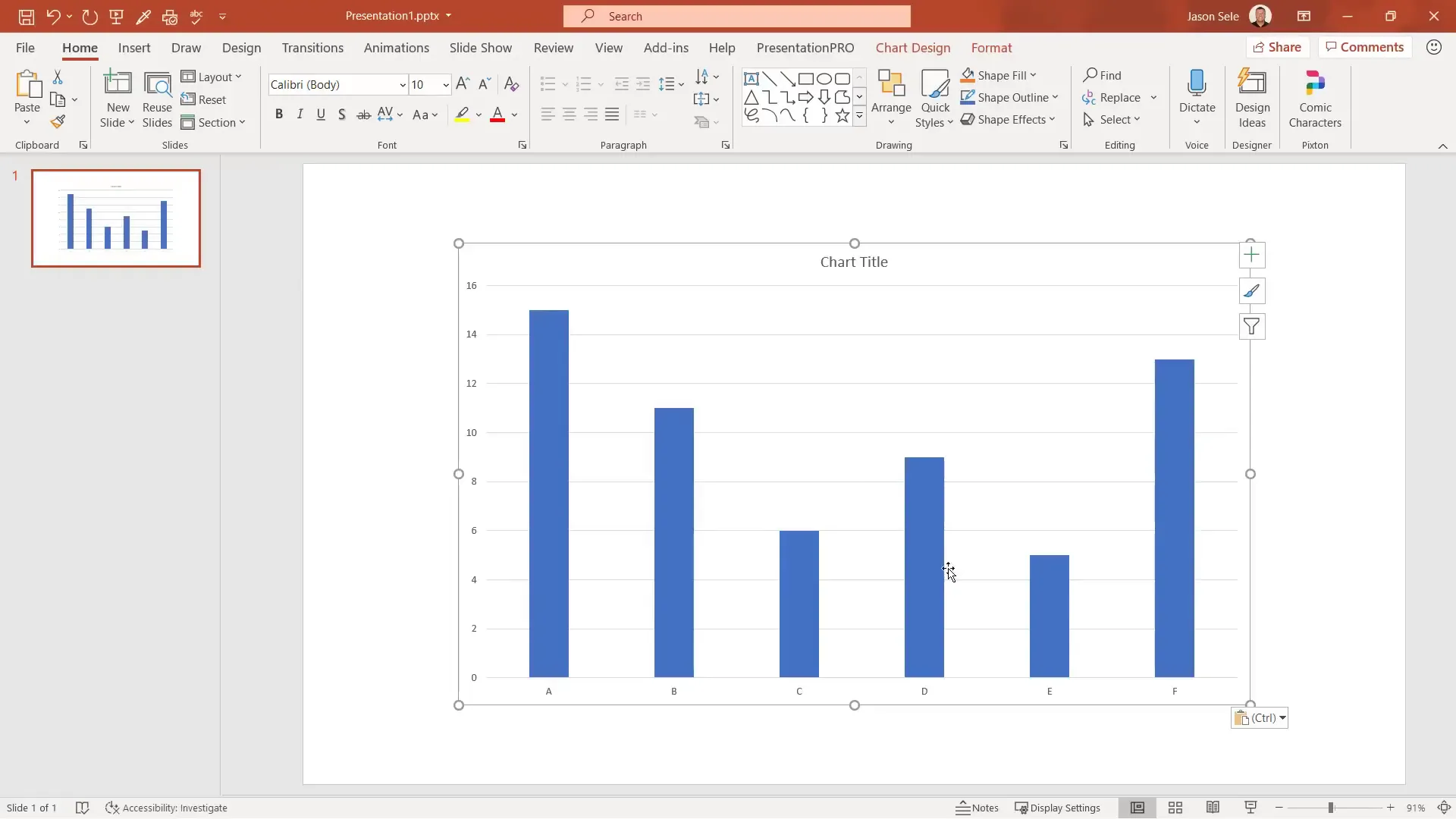Screen dimensions: 1456x819
Task: Toggle Italic formatting
Action: coord(300,115)
